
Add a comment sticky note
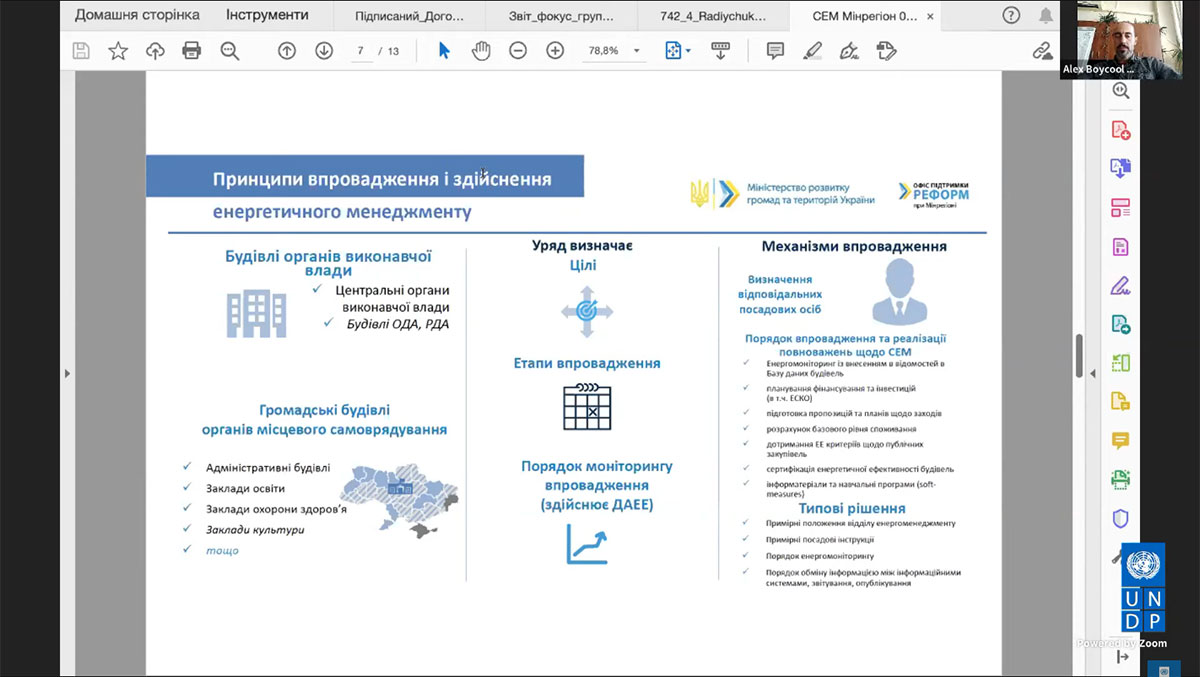point(775,51)
